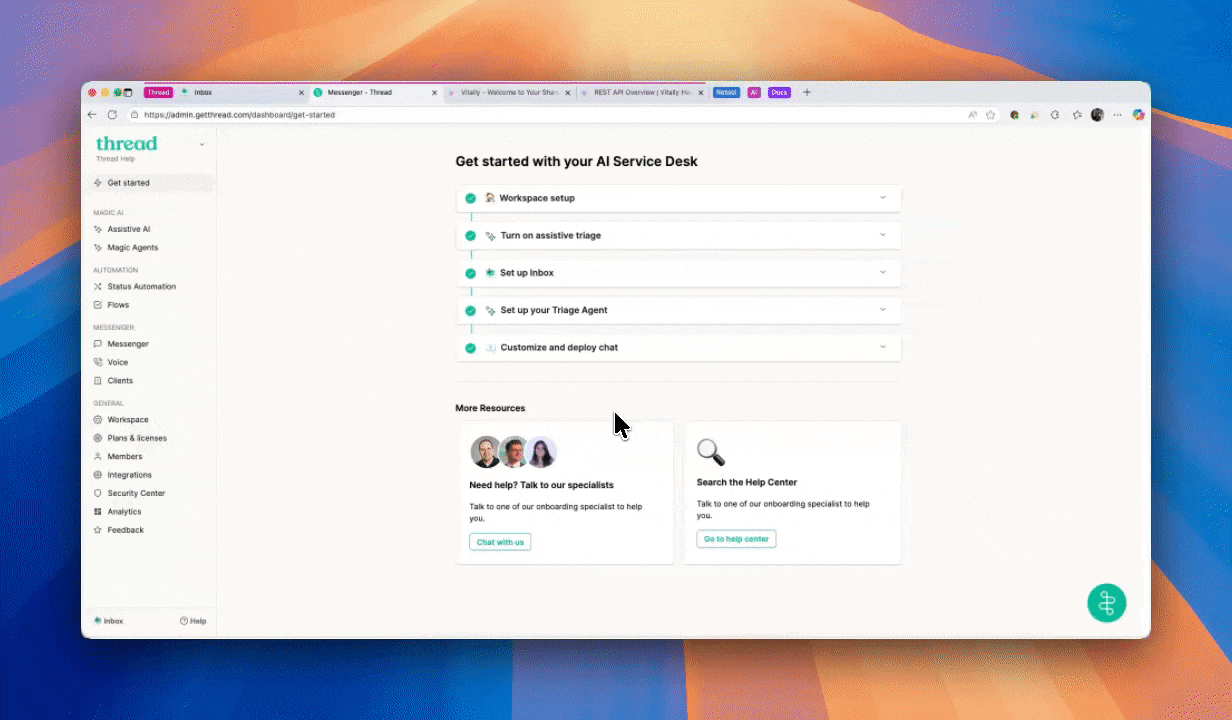Click the Workspace setup green checkmark
This screenshot has height=720, width=1232.
[x=470, y=198]
